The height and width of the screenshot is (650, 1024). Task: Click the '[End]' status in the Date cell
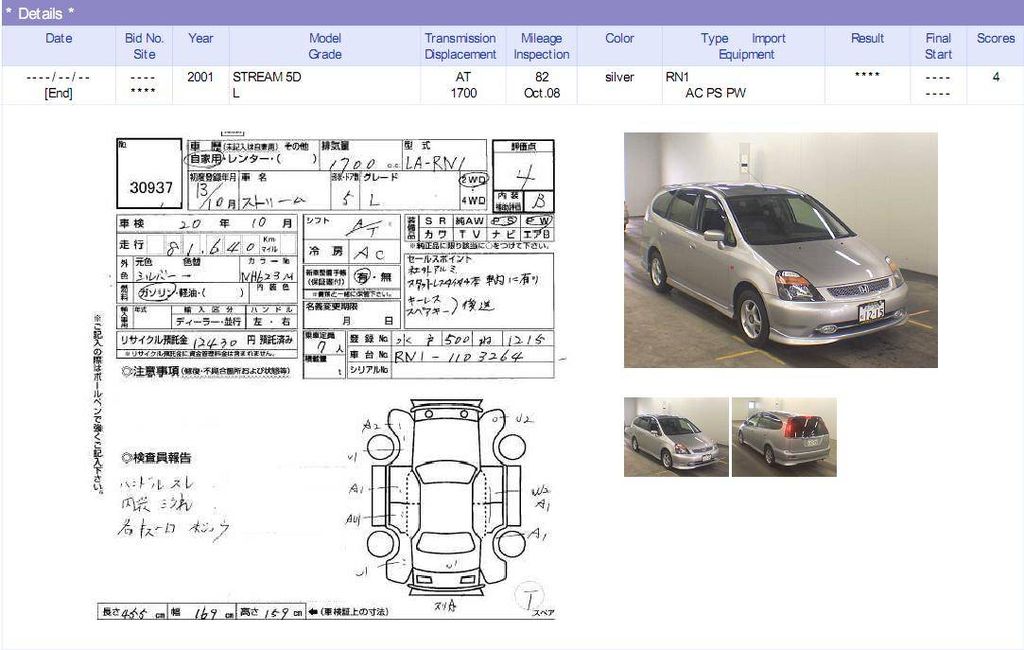point(58,93)
